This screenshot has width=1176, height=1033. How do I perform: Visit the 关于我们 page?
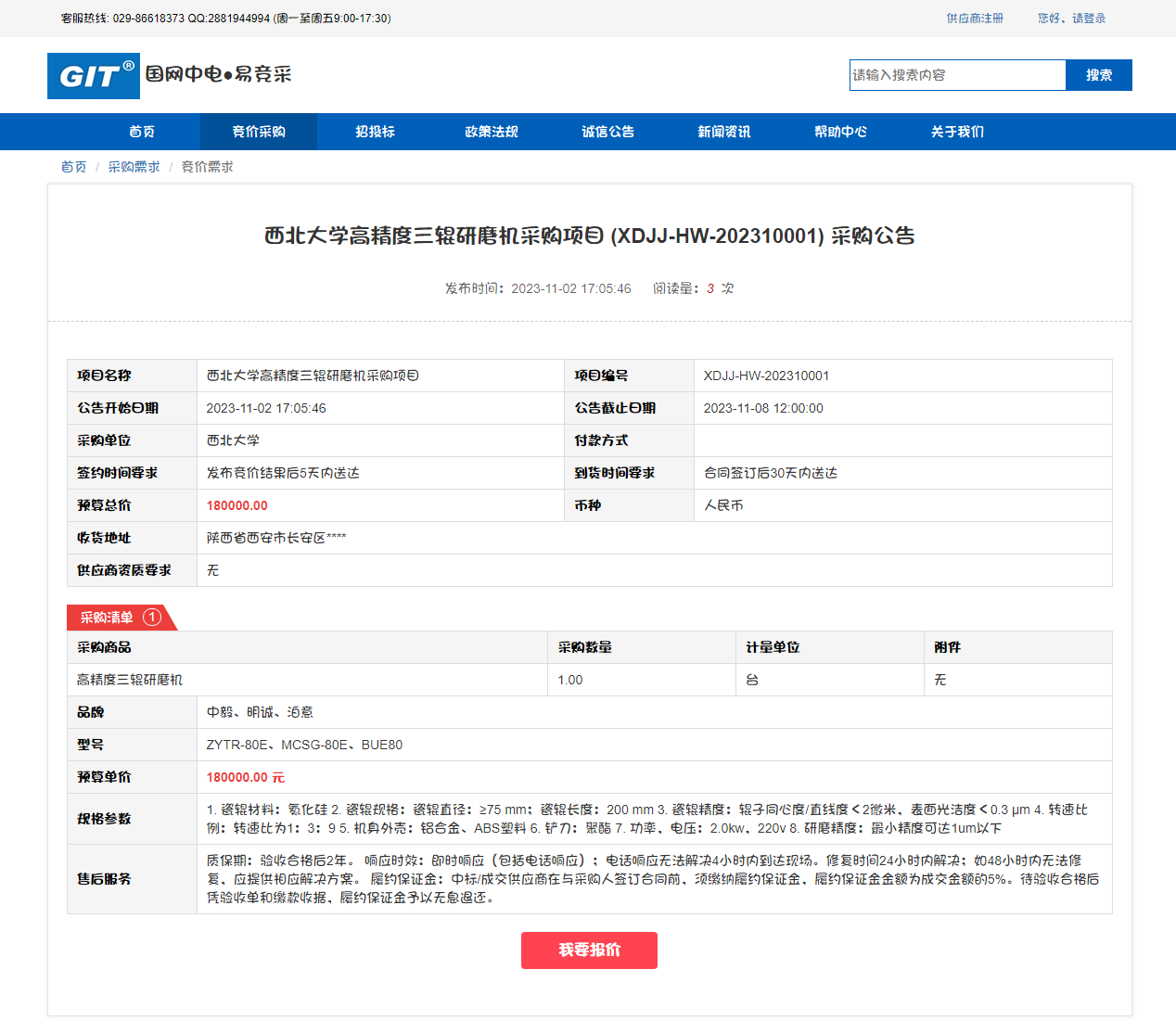[x=957, y=132]
